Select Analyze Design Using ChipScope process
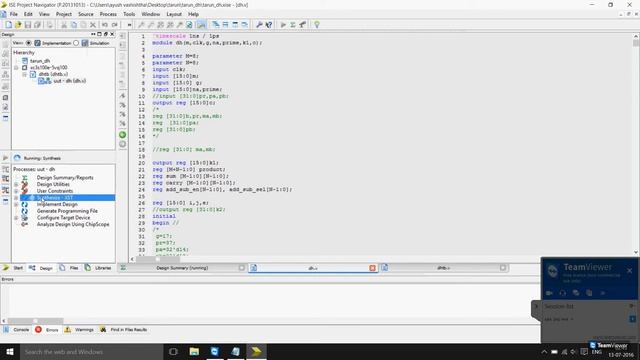 73,224
